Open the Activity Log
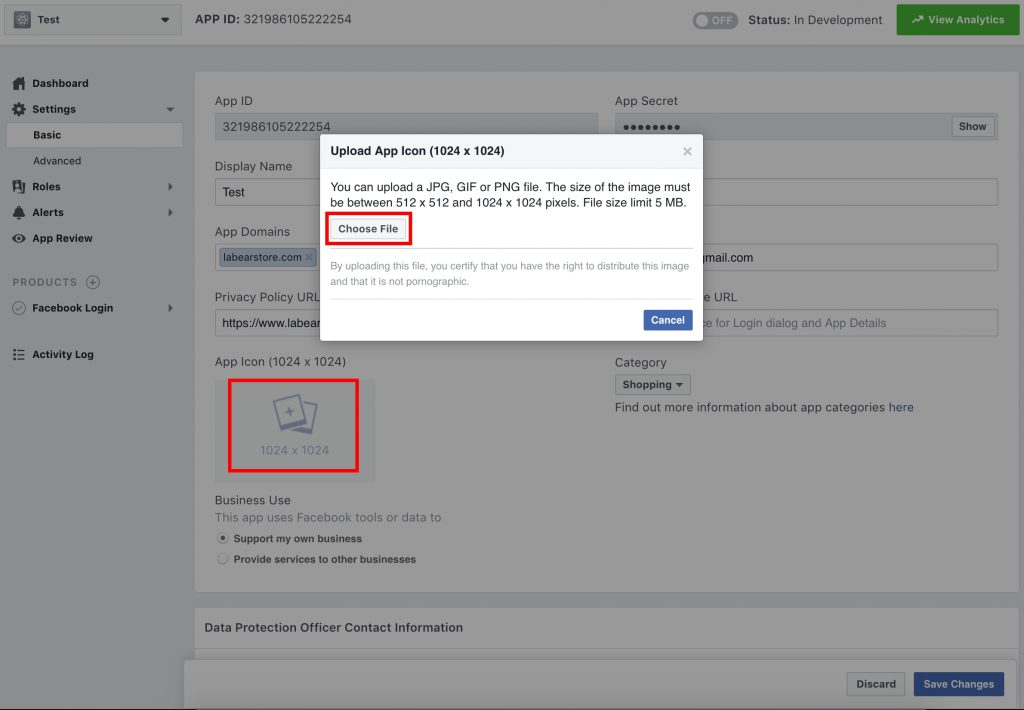This screenshot has width=1024, height=710. pyautogui.click(x=63, y=354)
